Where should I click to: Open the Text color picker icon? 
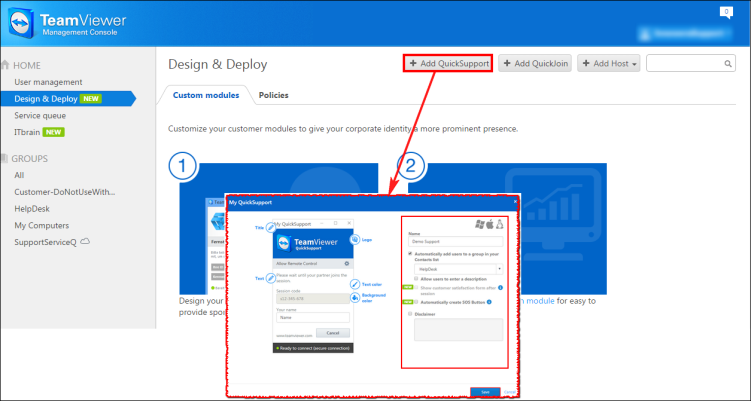(x=355, y=284)
